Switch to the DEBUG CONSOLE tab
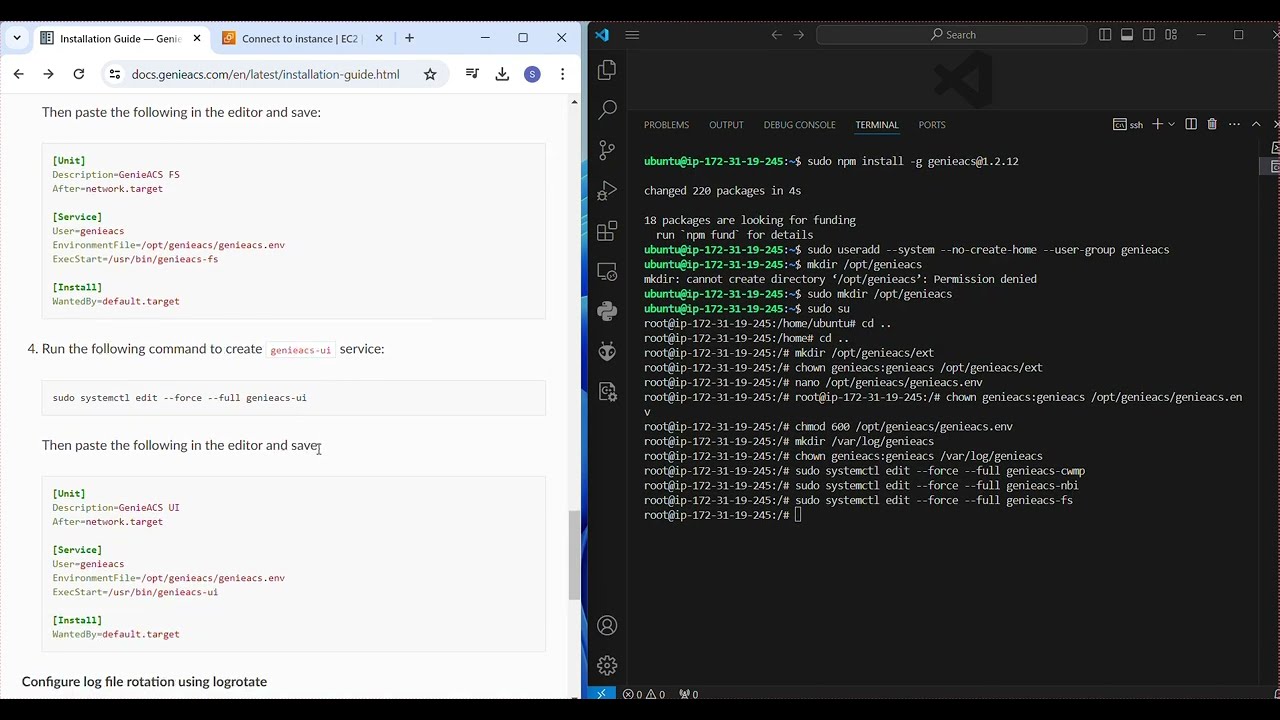1280x720 pixels. tap(799, 125)
